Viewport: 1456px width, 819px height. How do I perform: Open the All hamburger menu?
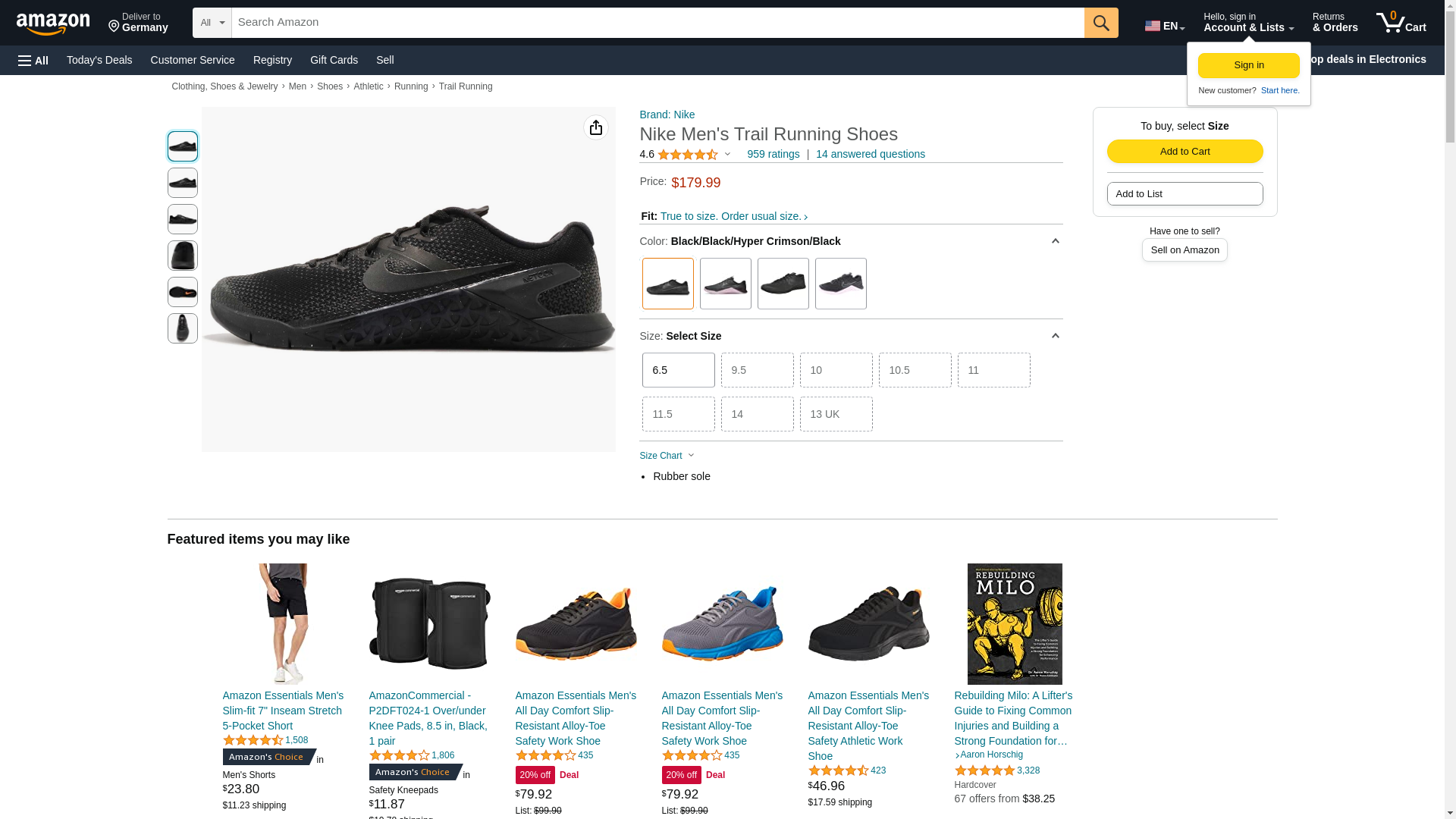pos(33,60)
